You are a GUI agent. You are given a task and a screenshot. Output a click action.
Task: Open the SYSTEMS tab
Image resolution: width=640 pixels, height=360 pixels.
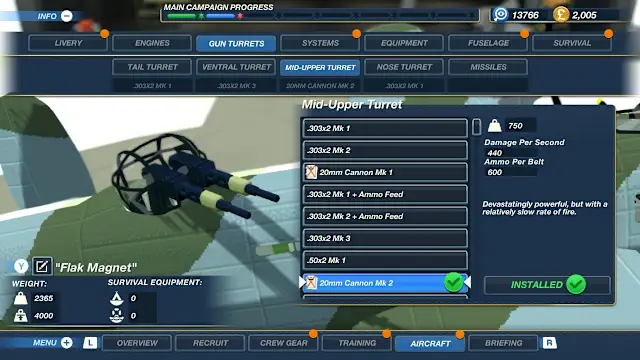click(x=320, y=43)
